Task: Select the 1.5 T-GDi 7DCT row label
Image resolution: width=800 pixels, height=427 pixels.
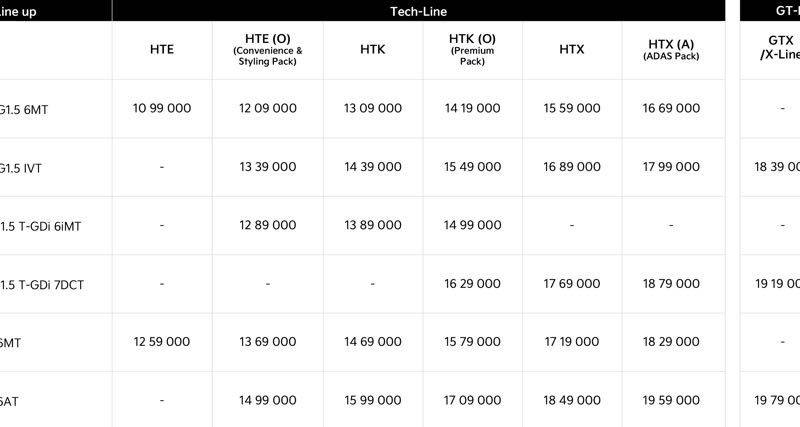Action: click(42, 284)
